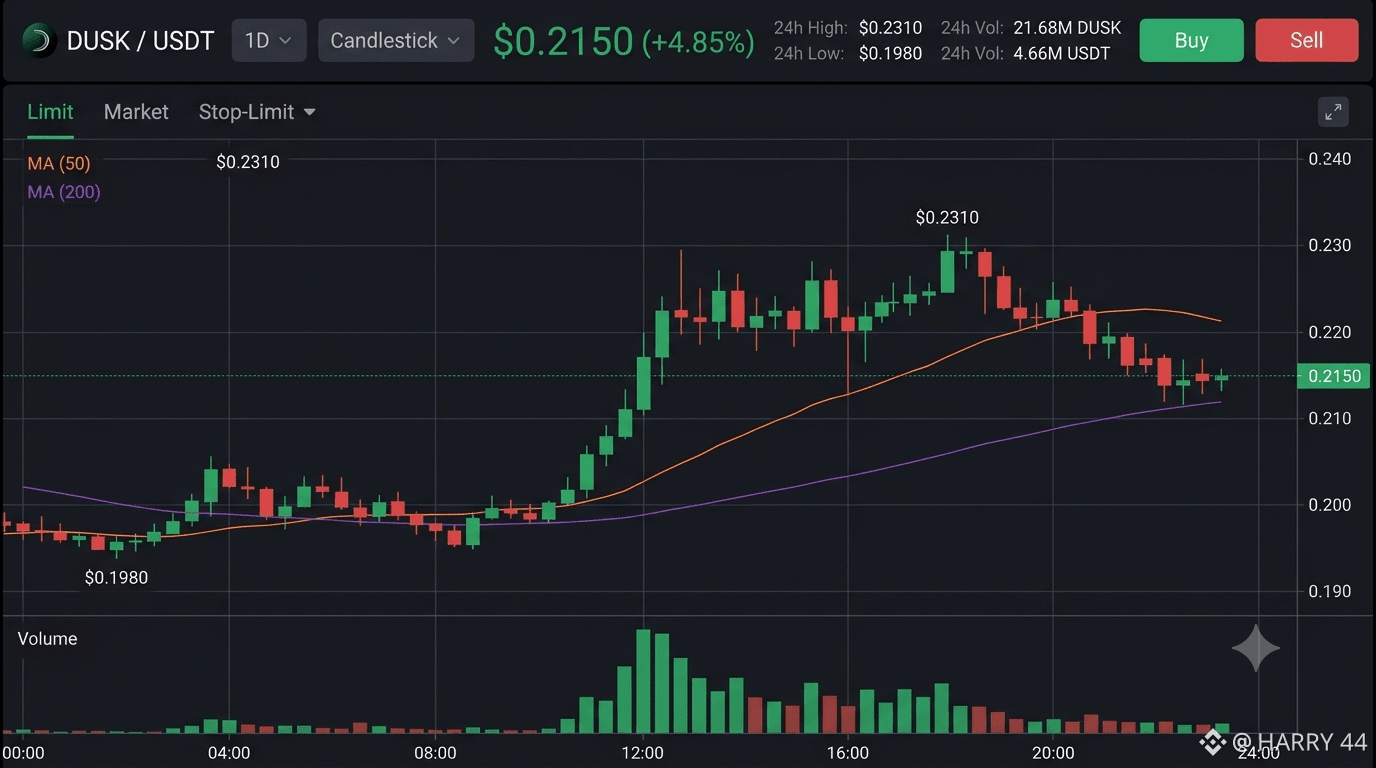Click the 00:00 time axis label
1376x768 pixels.
[23, 752]
